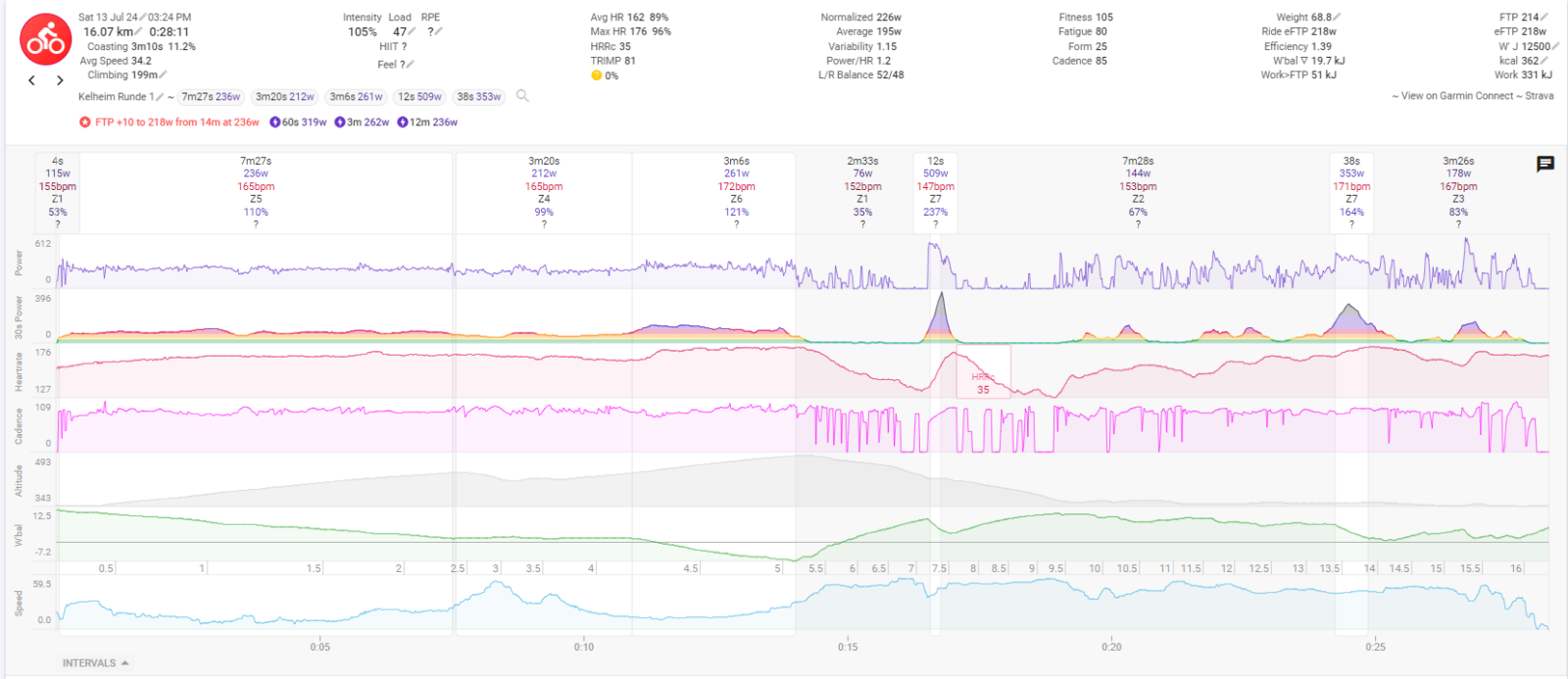Click the red cycling activity type icon

[x=45, y=40]
